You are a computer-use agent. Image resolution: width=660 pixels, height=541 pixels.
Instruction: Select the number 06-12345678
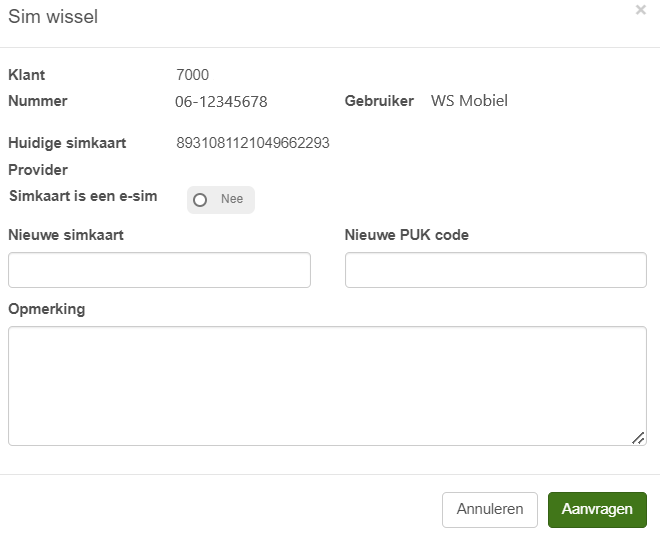click(x=221, y=101)
